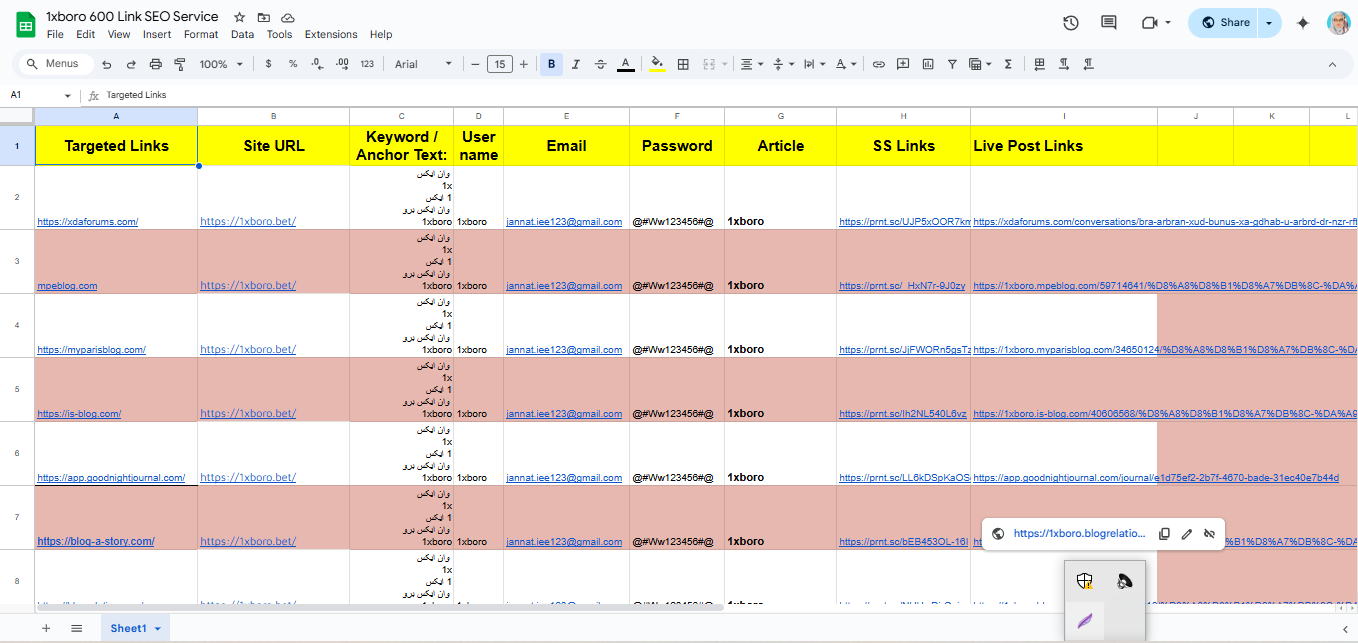Click the Insert link toolbar icon

879,64
